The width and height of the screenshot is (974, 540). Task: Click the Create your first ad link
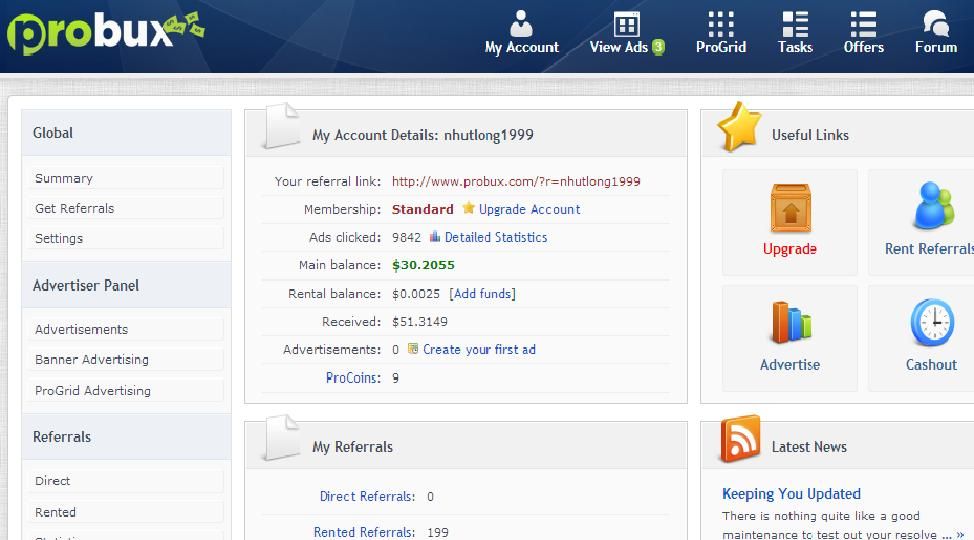coord(479,349)
